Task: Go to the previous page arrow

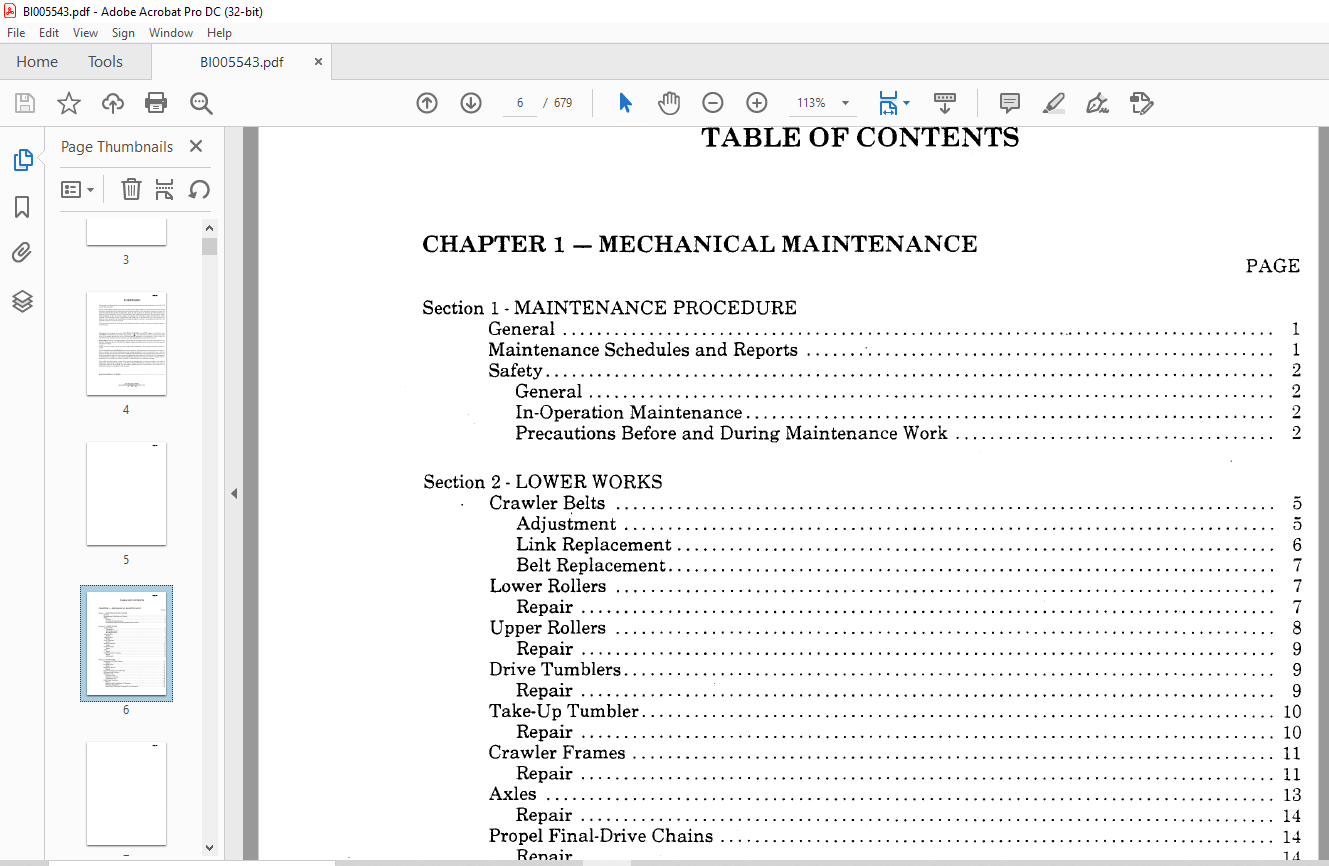Action: click(x=427, y=103)
